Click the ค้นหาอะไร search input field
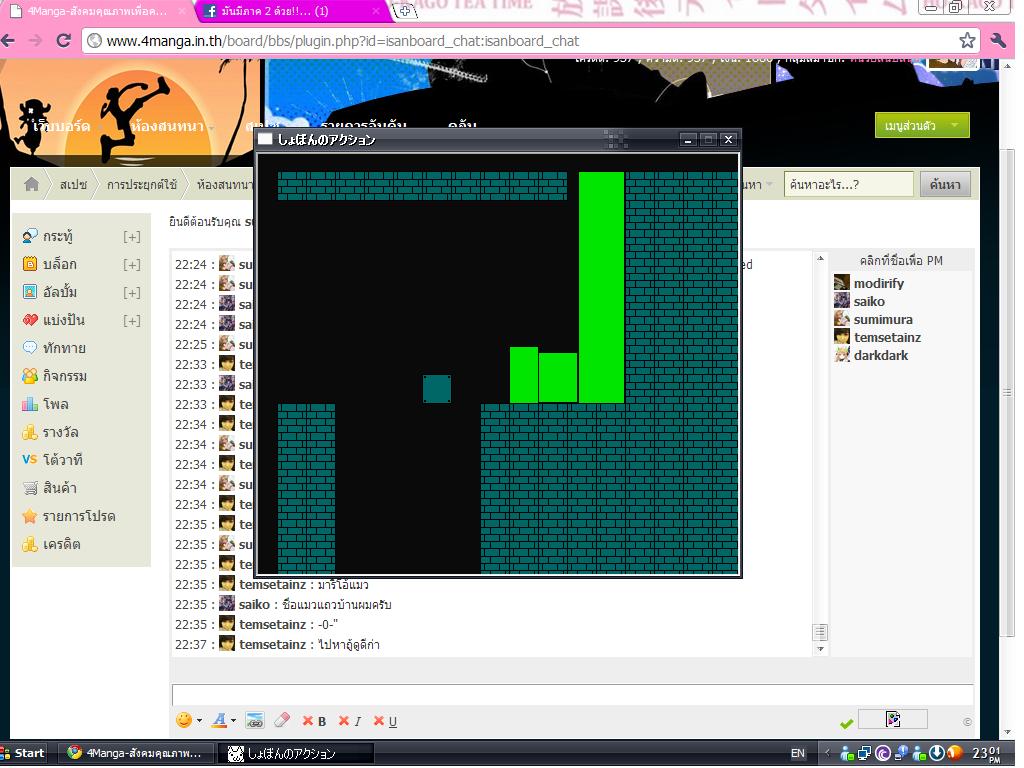 click(x=848, y=185)
